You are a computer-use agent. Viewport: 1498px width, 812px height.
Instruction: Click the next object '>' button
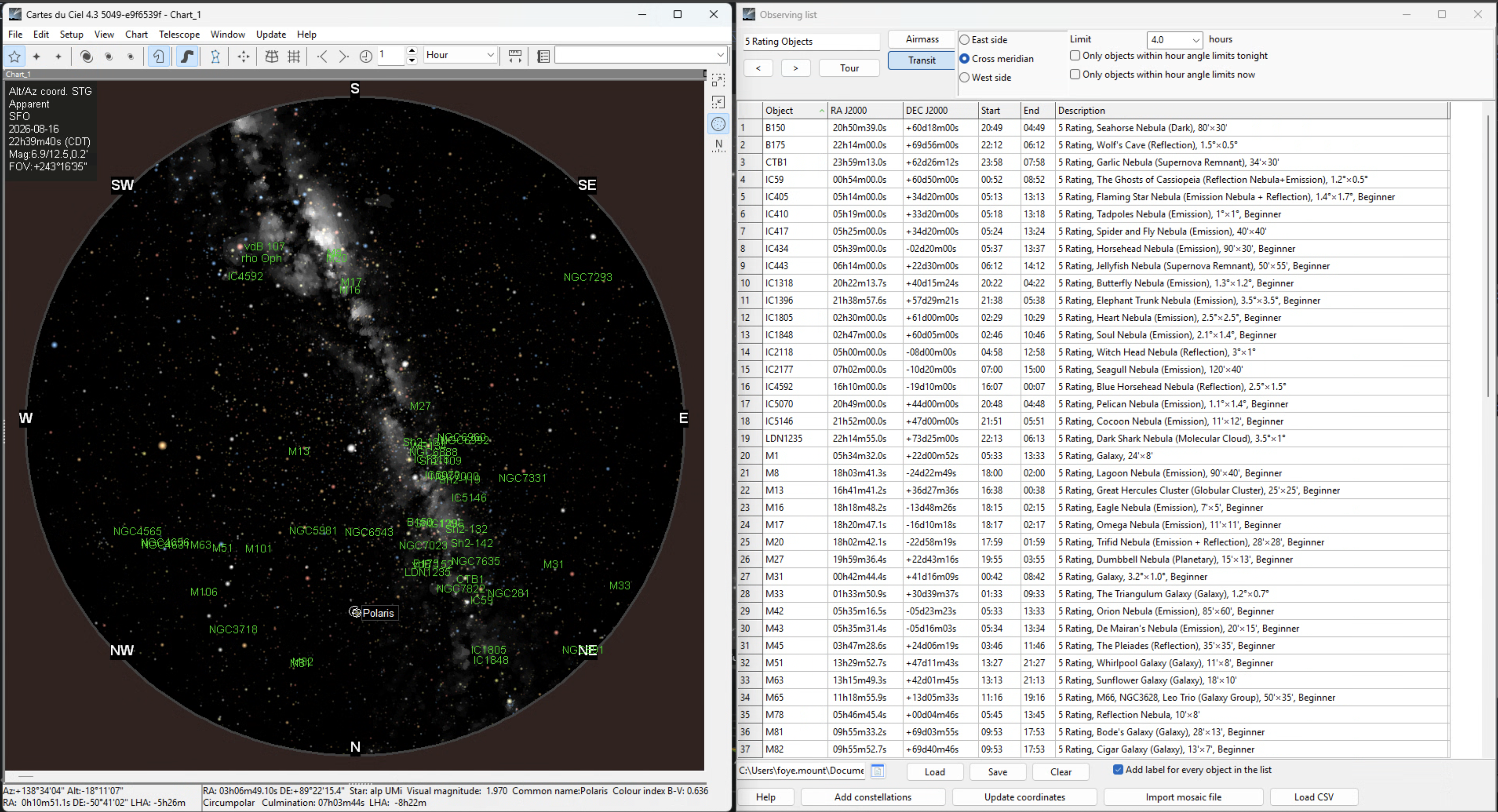point(796,68)
